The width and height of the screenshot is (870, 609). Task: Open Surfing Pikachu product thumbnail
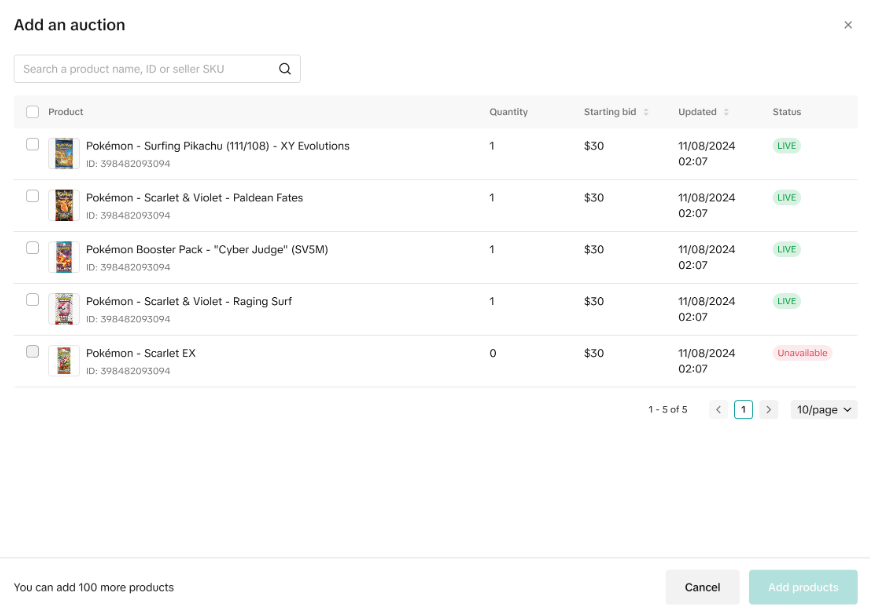pyautogui.click(x=64, y=154)
